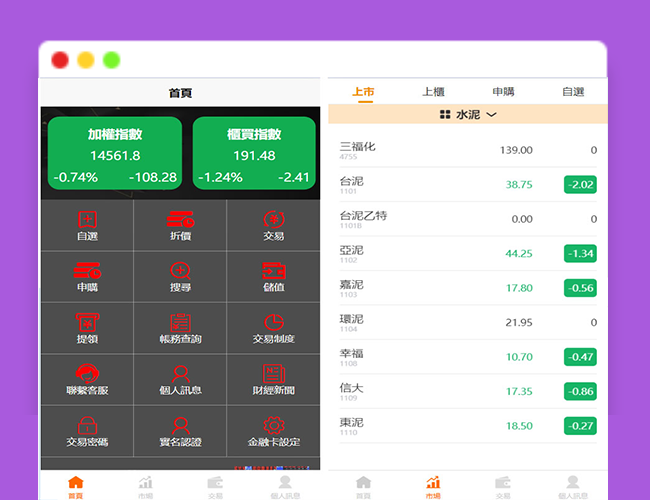Select the 東泥 stock name
The width and height of the screenshot is (650, 500).
[352, 422]
